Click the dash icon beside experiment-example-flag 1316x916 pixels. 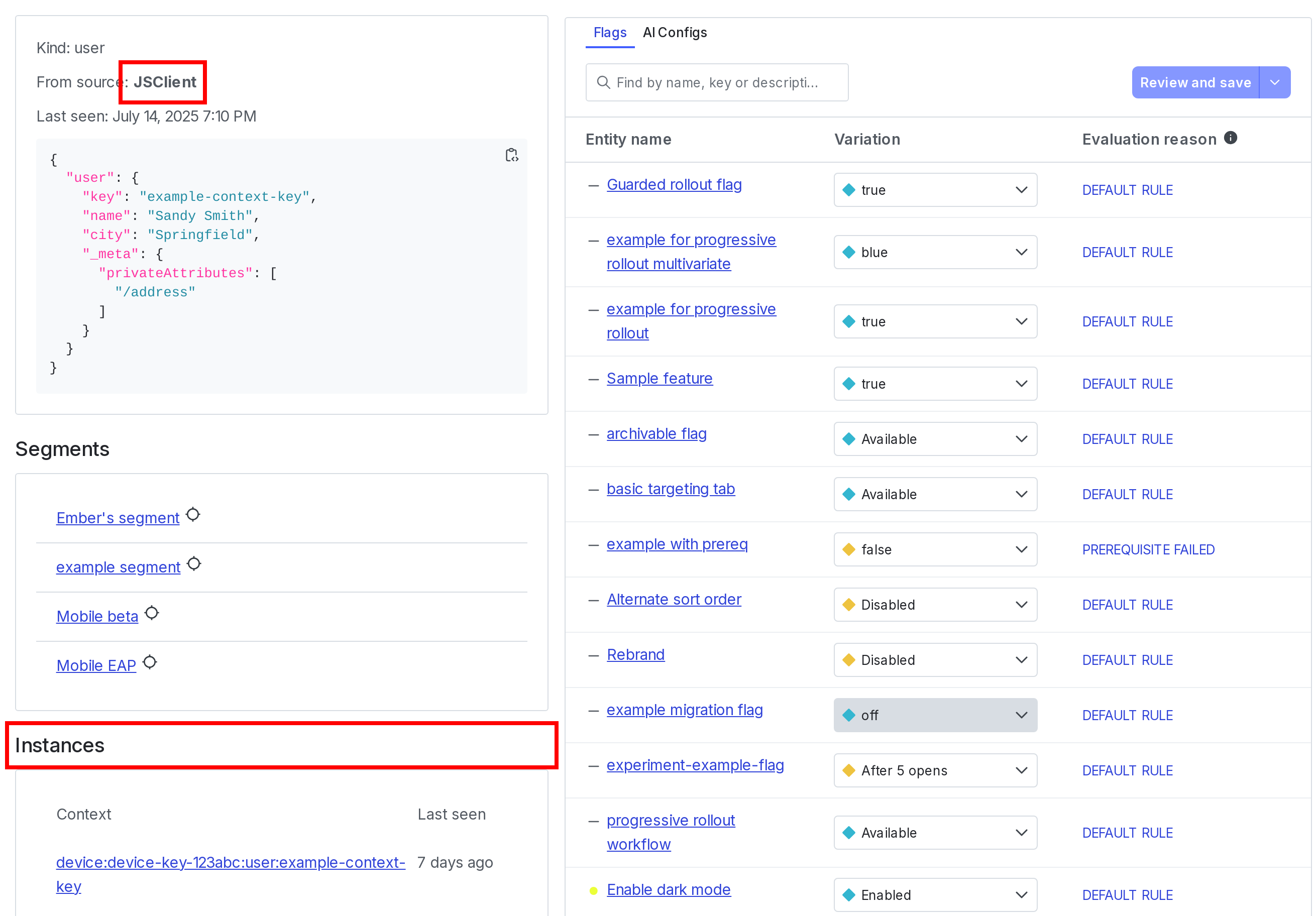click(594, 766)
